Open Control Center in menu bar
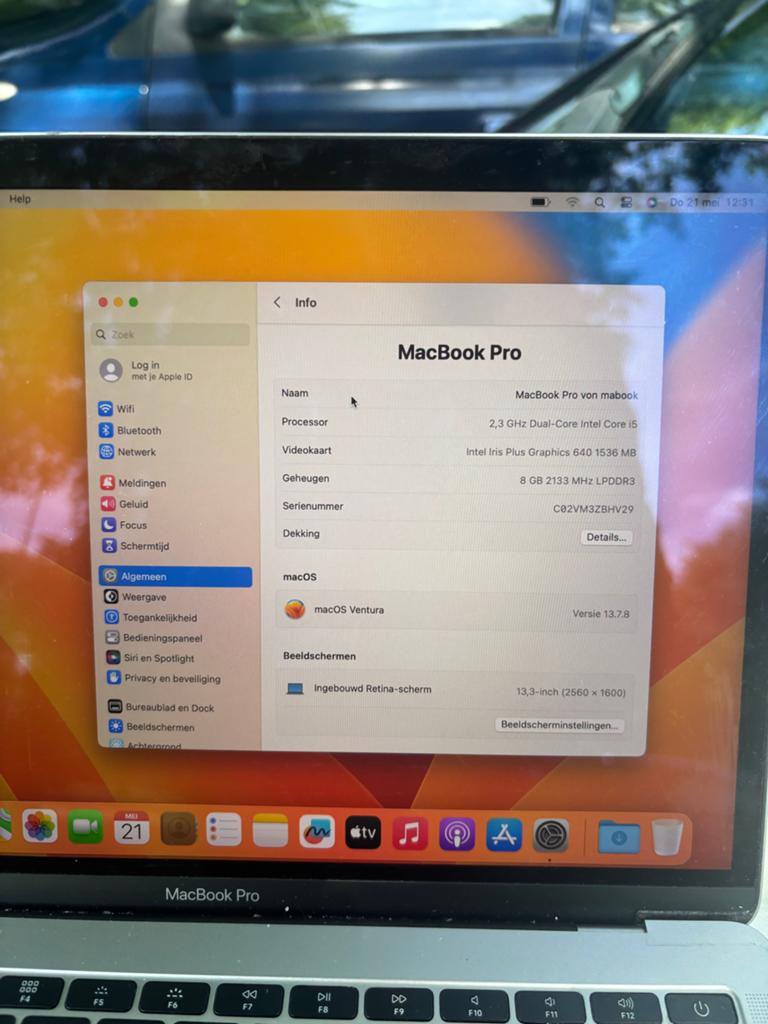The image size is (768, 1024). 626,202
